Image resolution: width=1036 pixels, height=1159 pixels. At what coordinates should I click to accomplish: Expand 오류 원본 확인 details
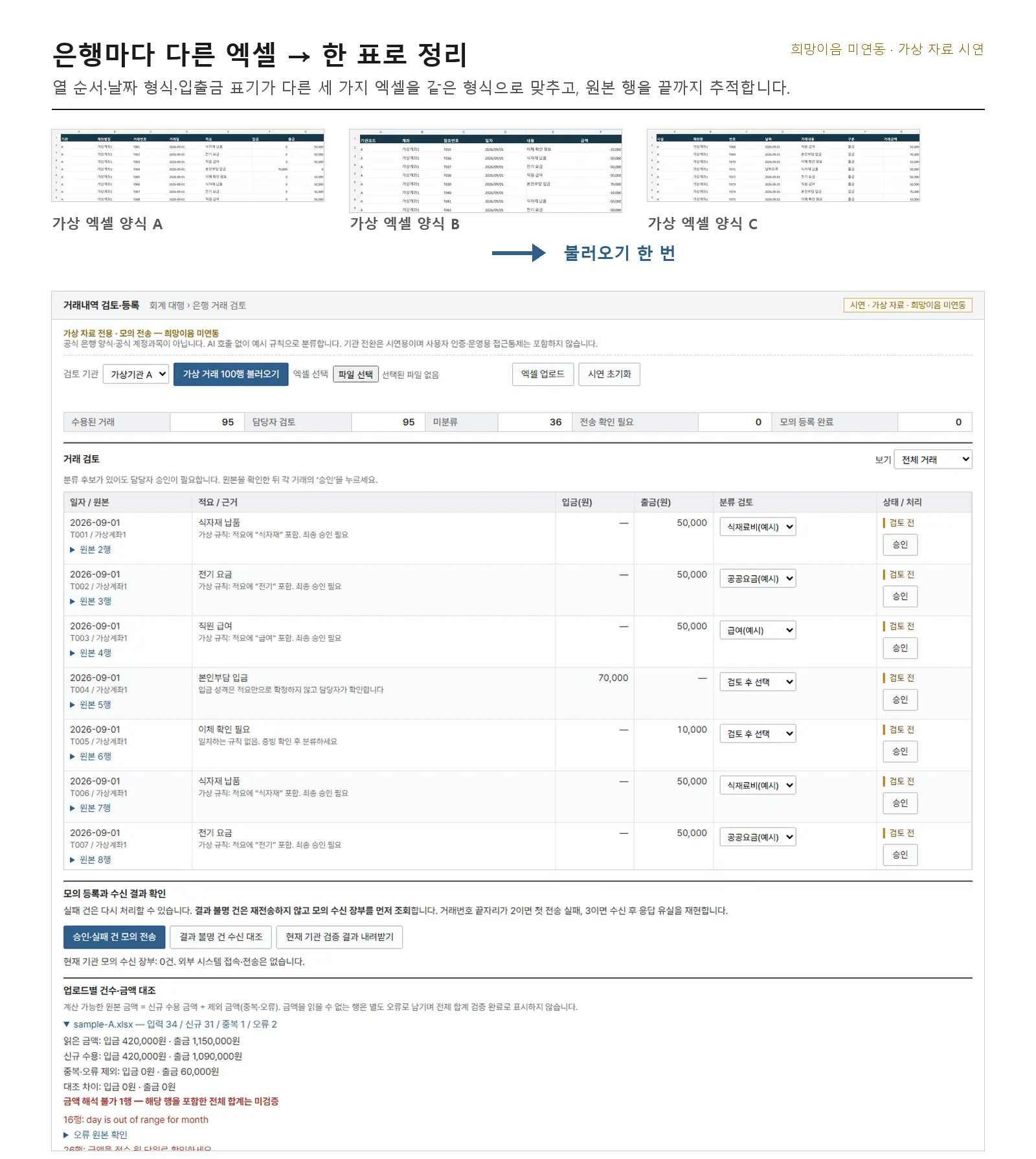pyautogui.click(x=95, y=1135)
